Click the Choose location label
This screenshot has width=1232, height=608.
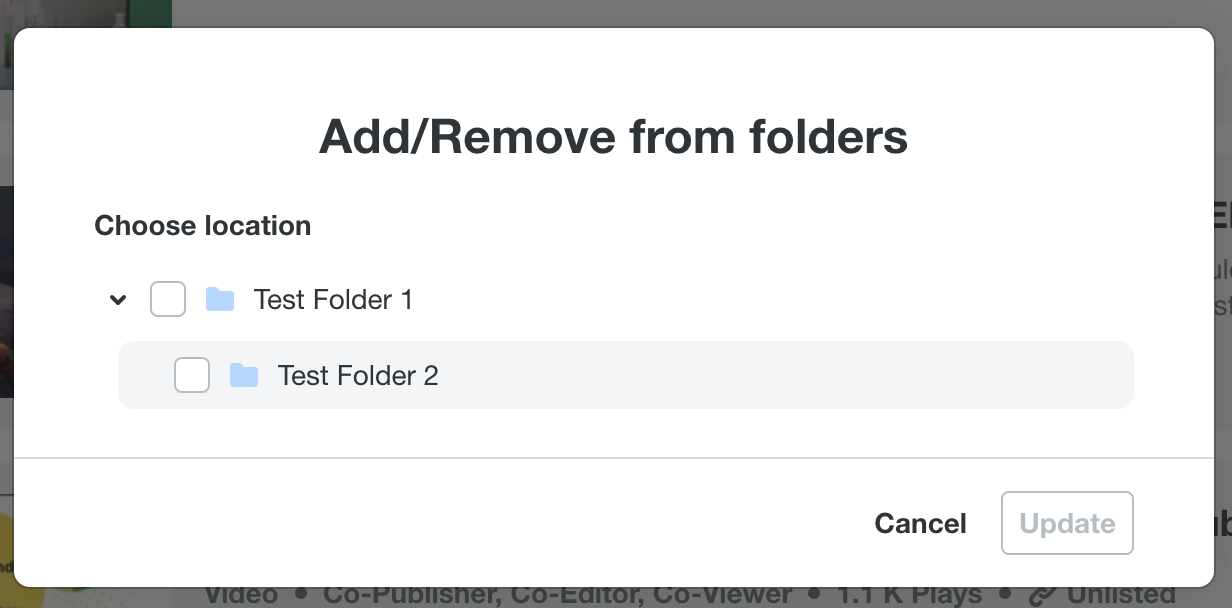click(203, 226)
